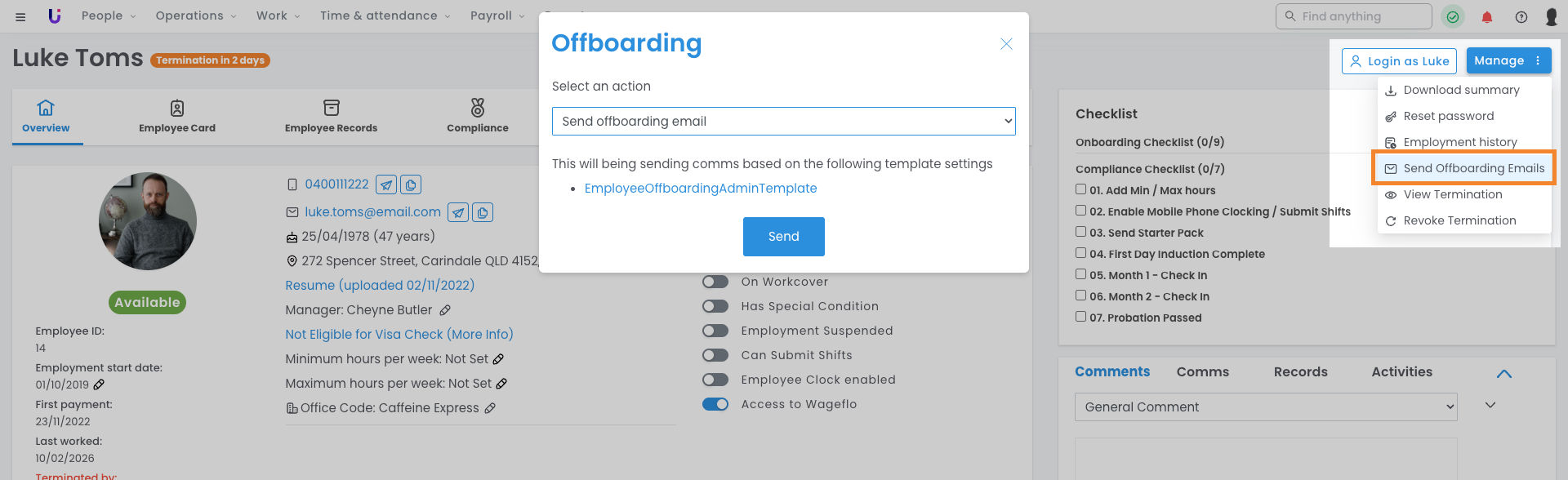Toggle the On Workcover switch
The height and width of the screenshot is (480, 1568).
pyautogui.click(x=715, y=282)
